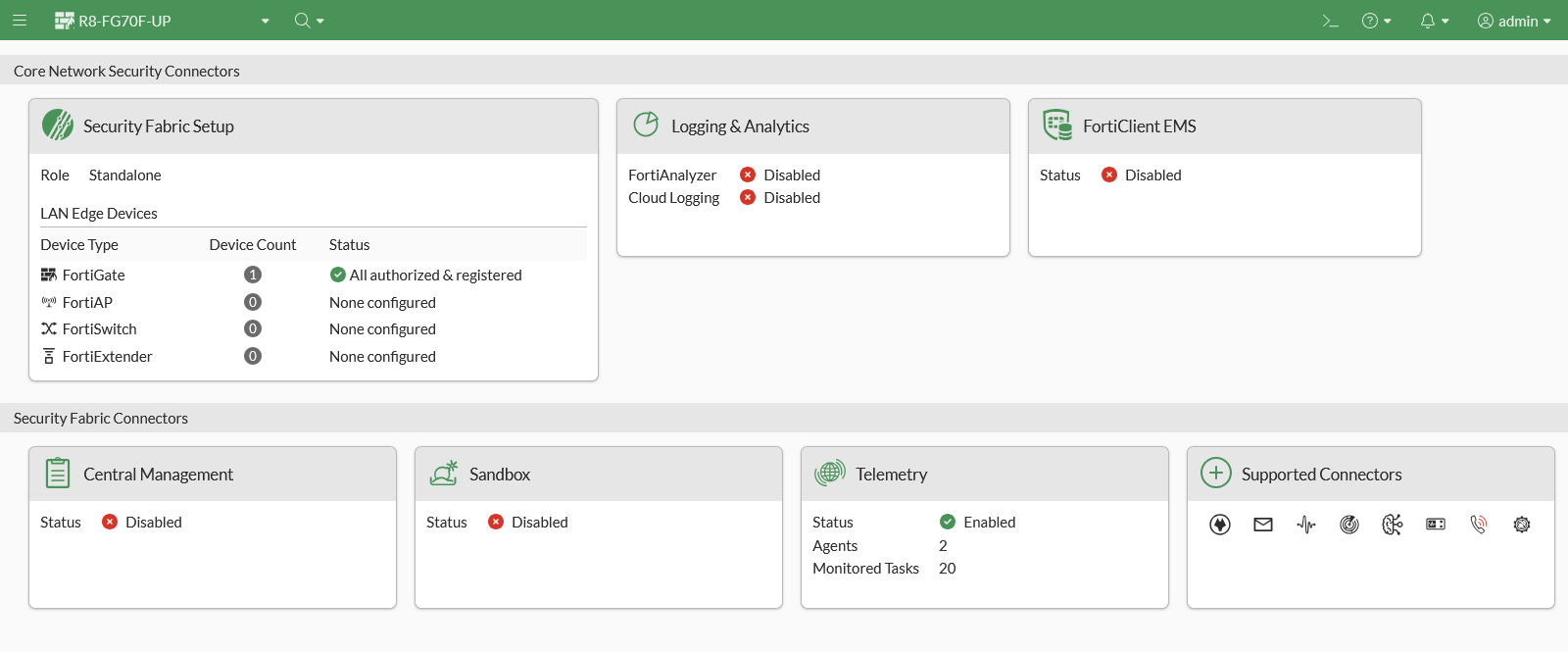Click the wolf-head connector icon
This screenshot has width=1568, height=652.
[1220, 525]
